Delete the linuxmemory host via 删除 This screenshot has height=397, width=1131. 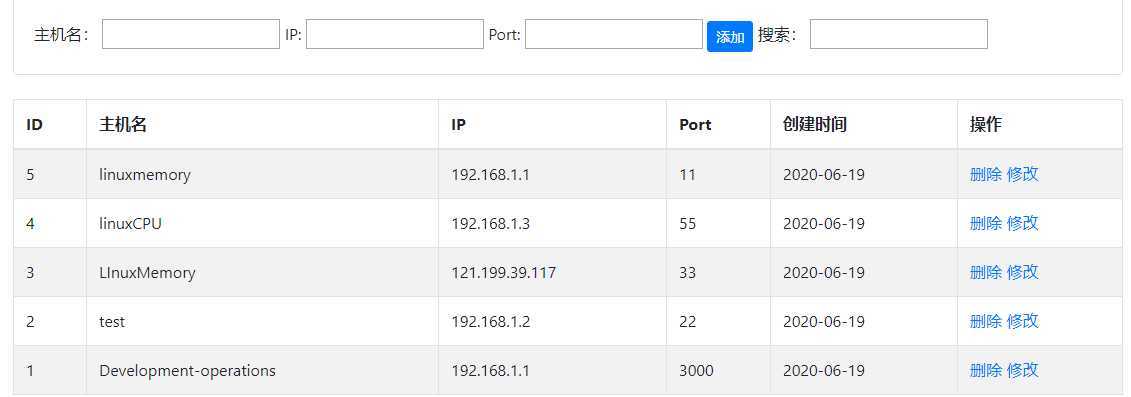(986, 174)
